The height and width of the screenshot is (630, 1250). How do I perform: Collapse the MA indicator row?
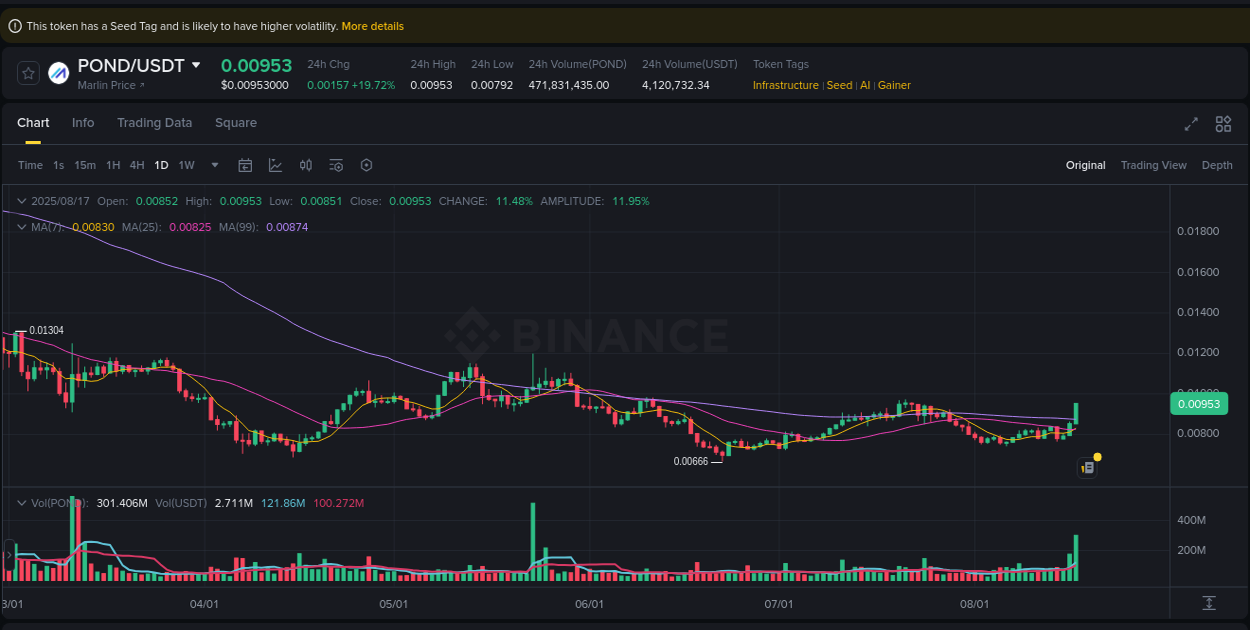[x=20, y=227]
